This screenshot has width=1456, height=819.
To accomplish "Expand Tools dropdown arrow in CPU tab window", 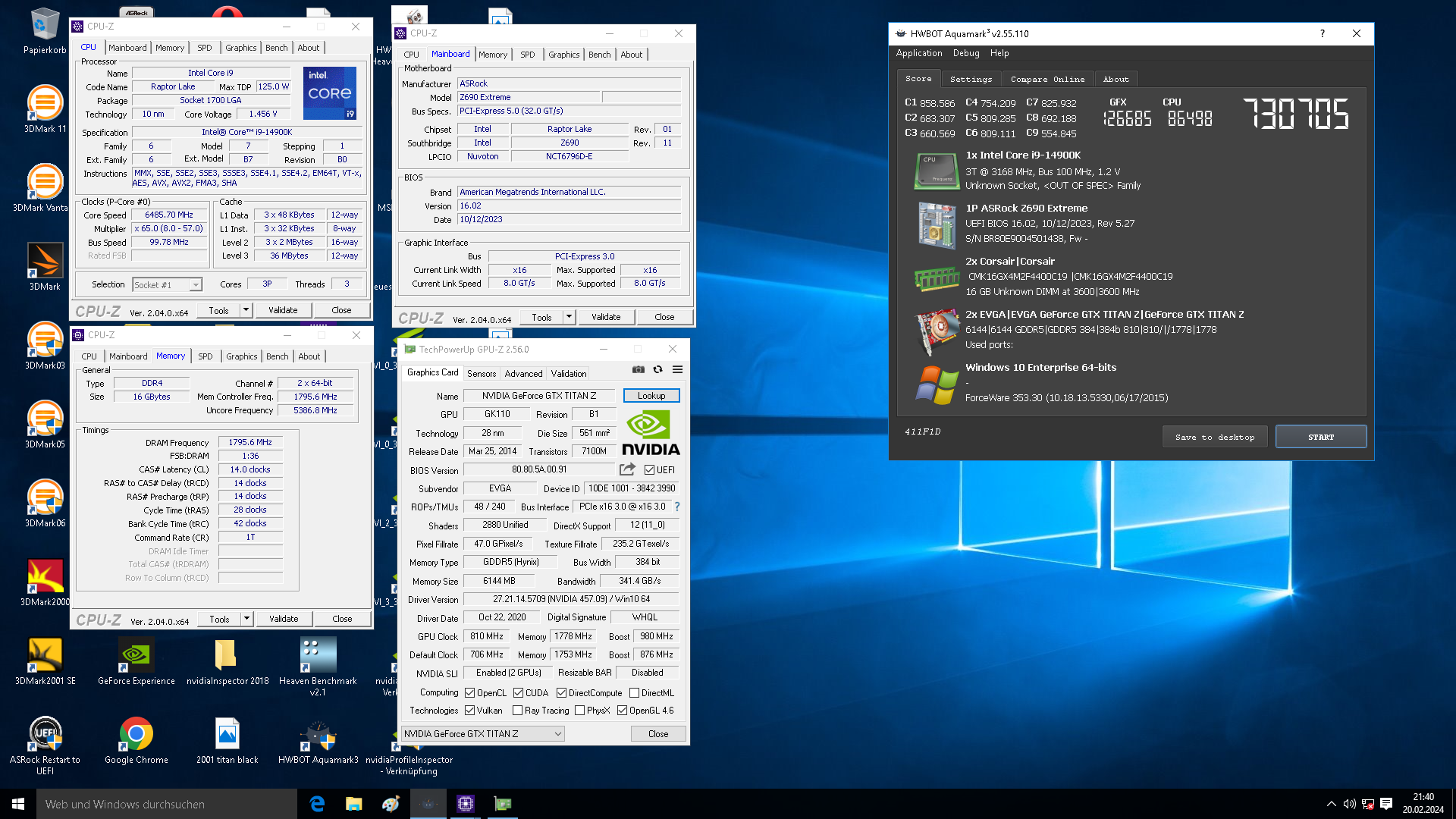I will coord(246,310).
